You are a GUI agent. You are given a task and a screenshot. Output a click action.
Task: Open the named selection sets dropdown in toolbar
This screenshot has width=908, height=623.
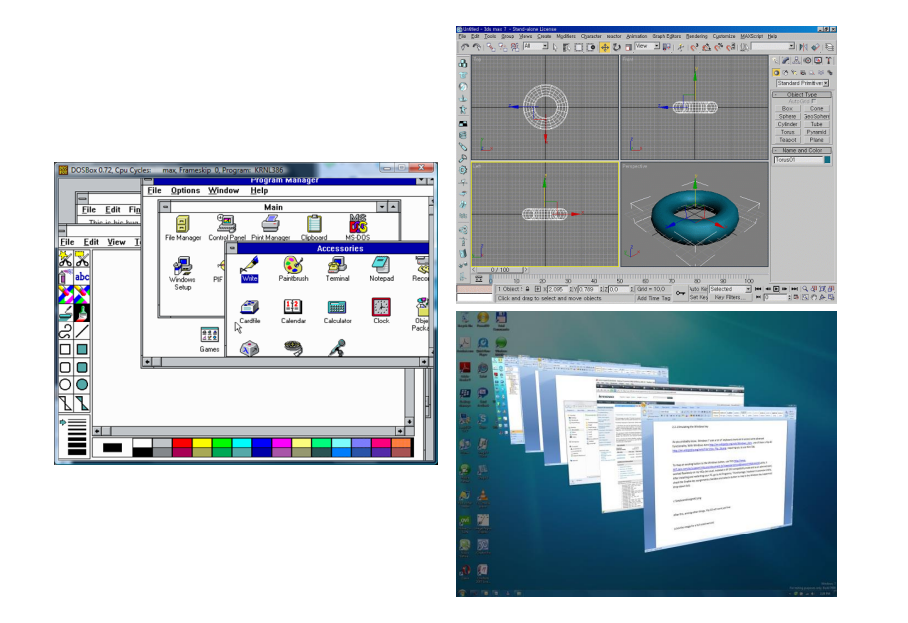click(773, 46)
